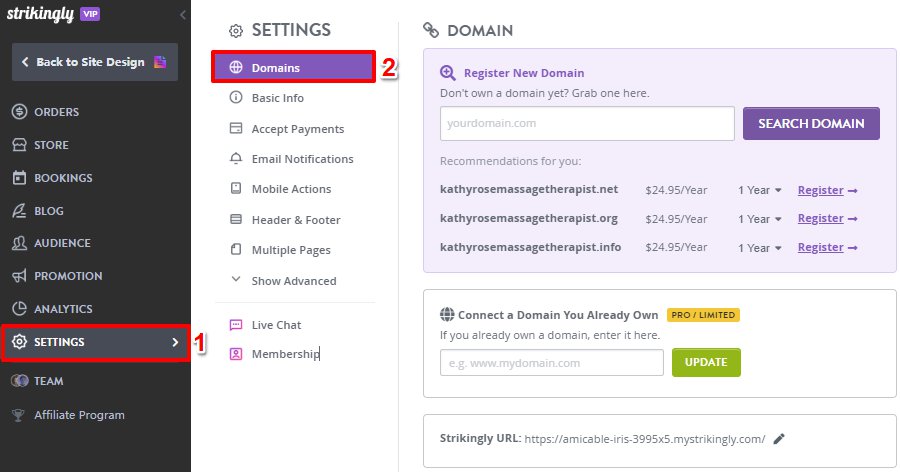Image resolution: width=900 pixels, height=472 pixels.
Task: Click the pencil to edit Strikingly URL
Action: click(779, 439)
